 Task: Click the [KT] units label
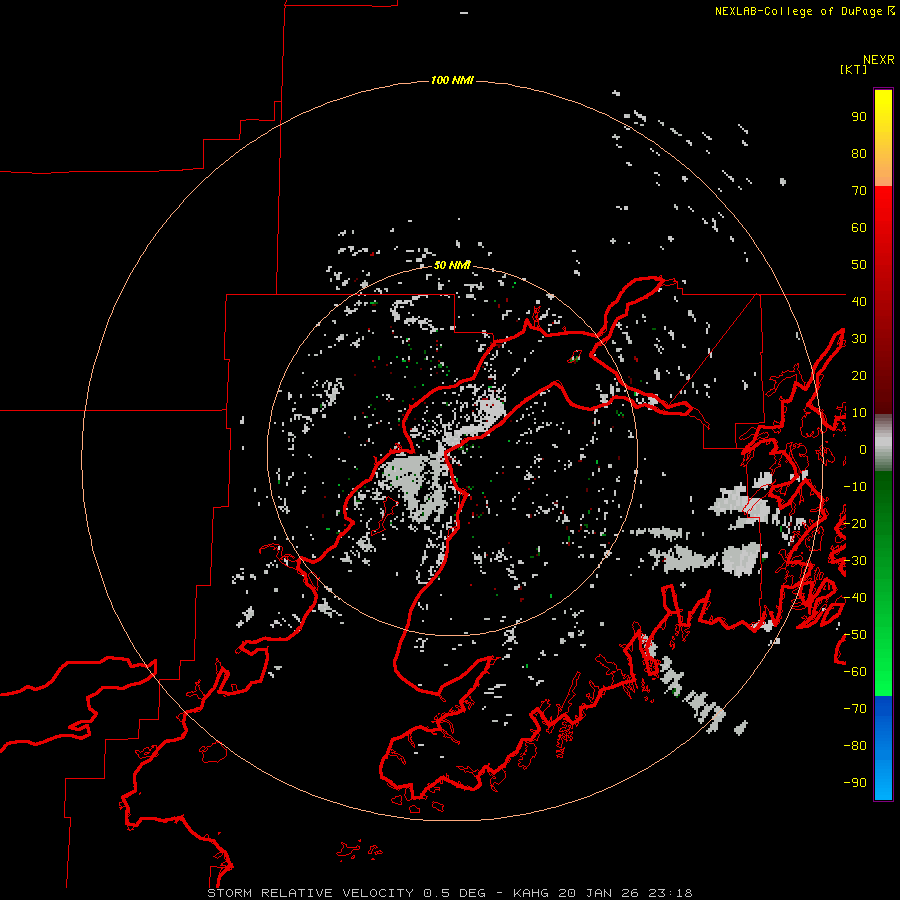pyautogui.click(x=854, y=69)
